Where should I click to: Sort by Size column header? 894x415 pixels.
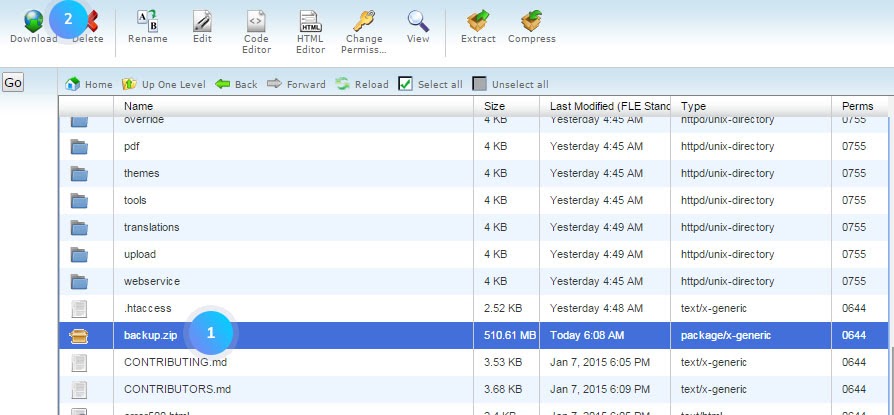point(495,106)
